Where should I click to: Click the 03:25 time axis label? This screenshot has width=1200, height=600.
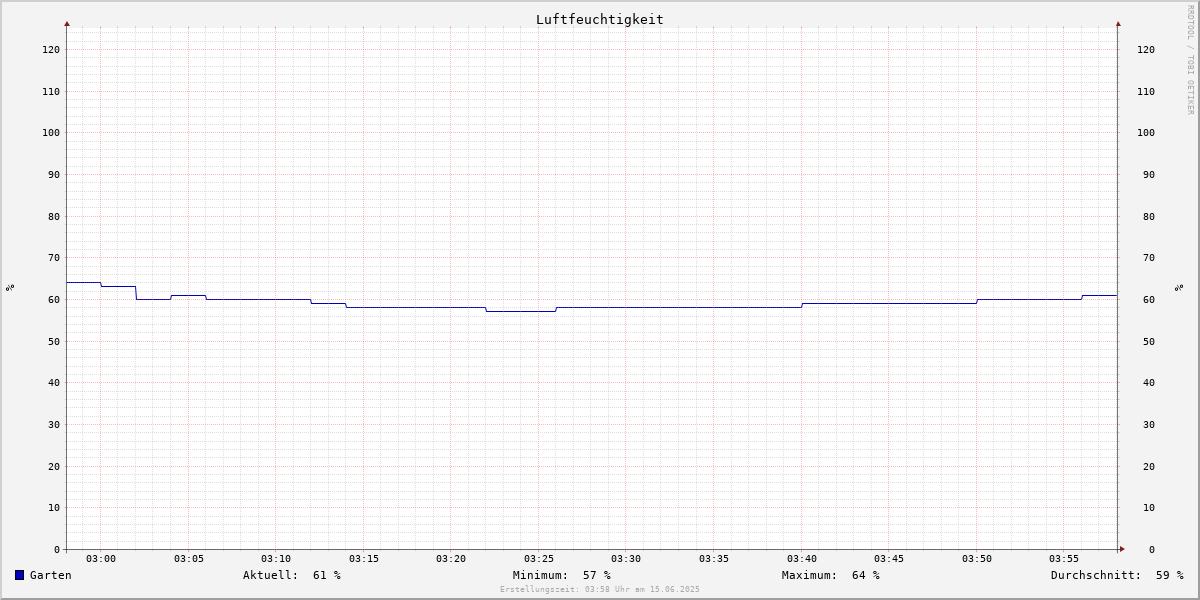coord(539,558)
